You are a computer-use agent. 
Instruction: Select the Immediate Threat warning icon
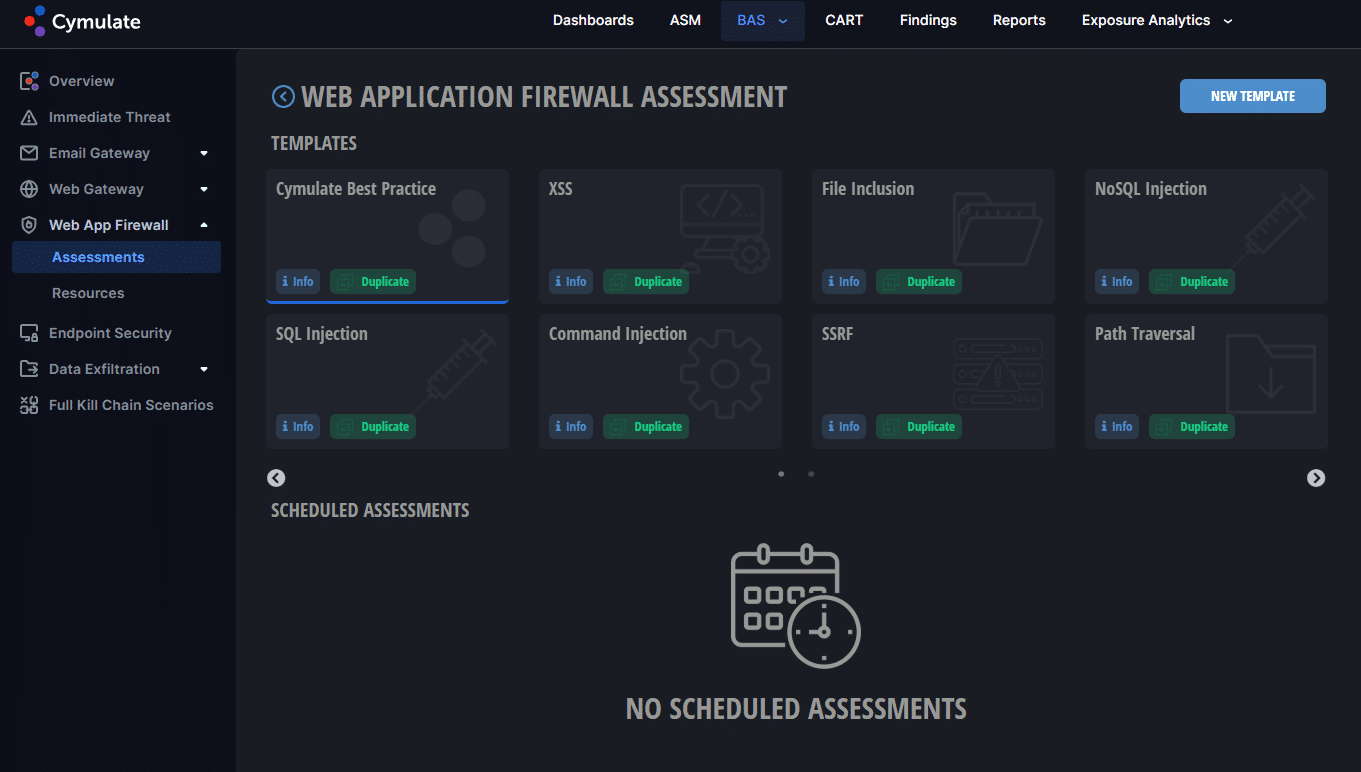29,117
